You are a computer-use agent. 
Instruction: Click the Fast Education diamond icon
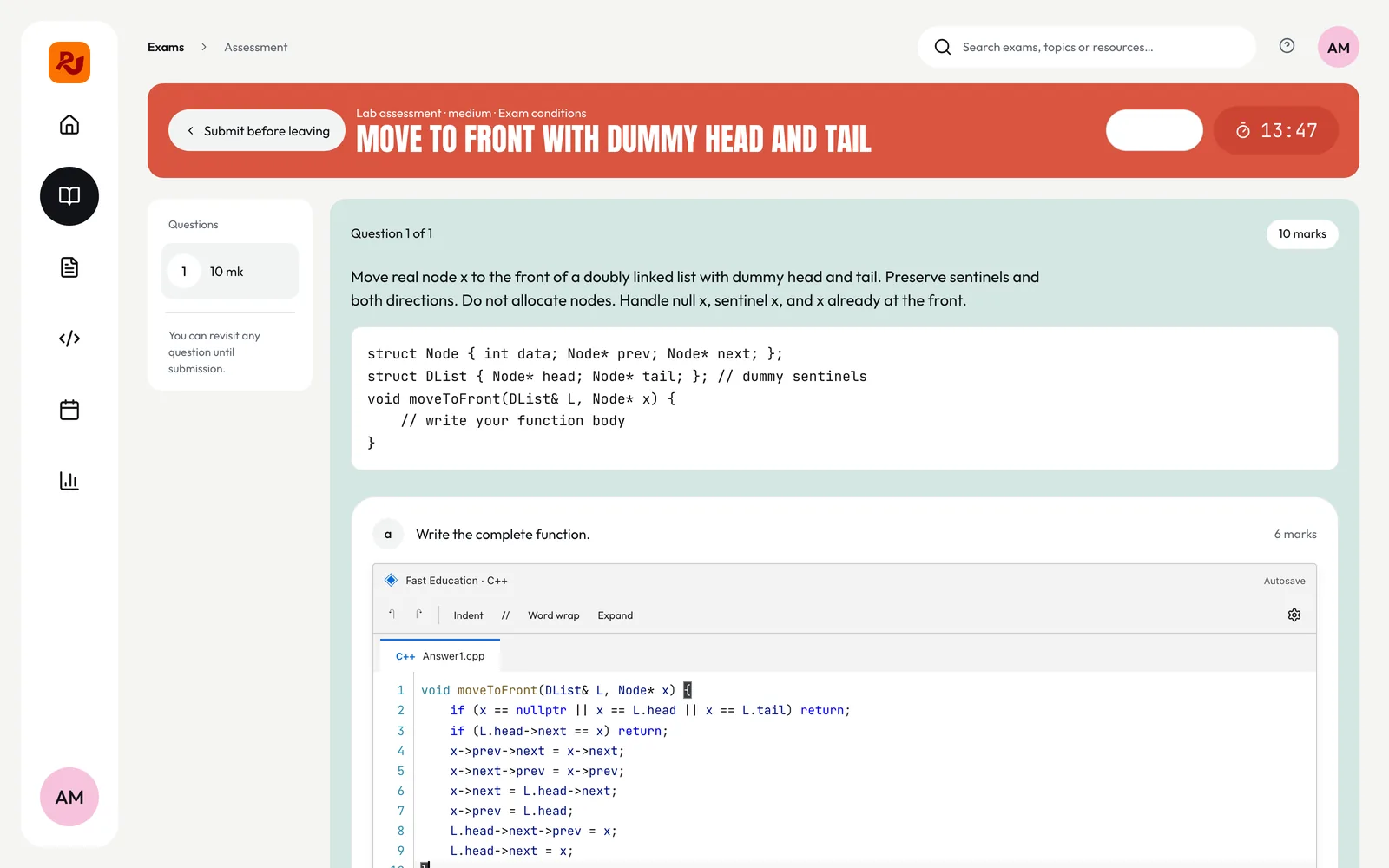(x=392, y=580)
